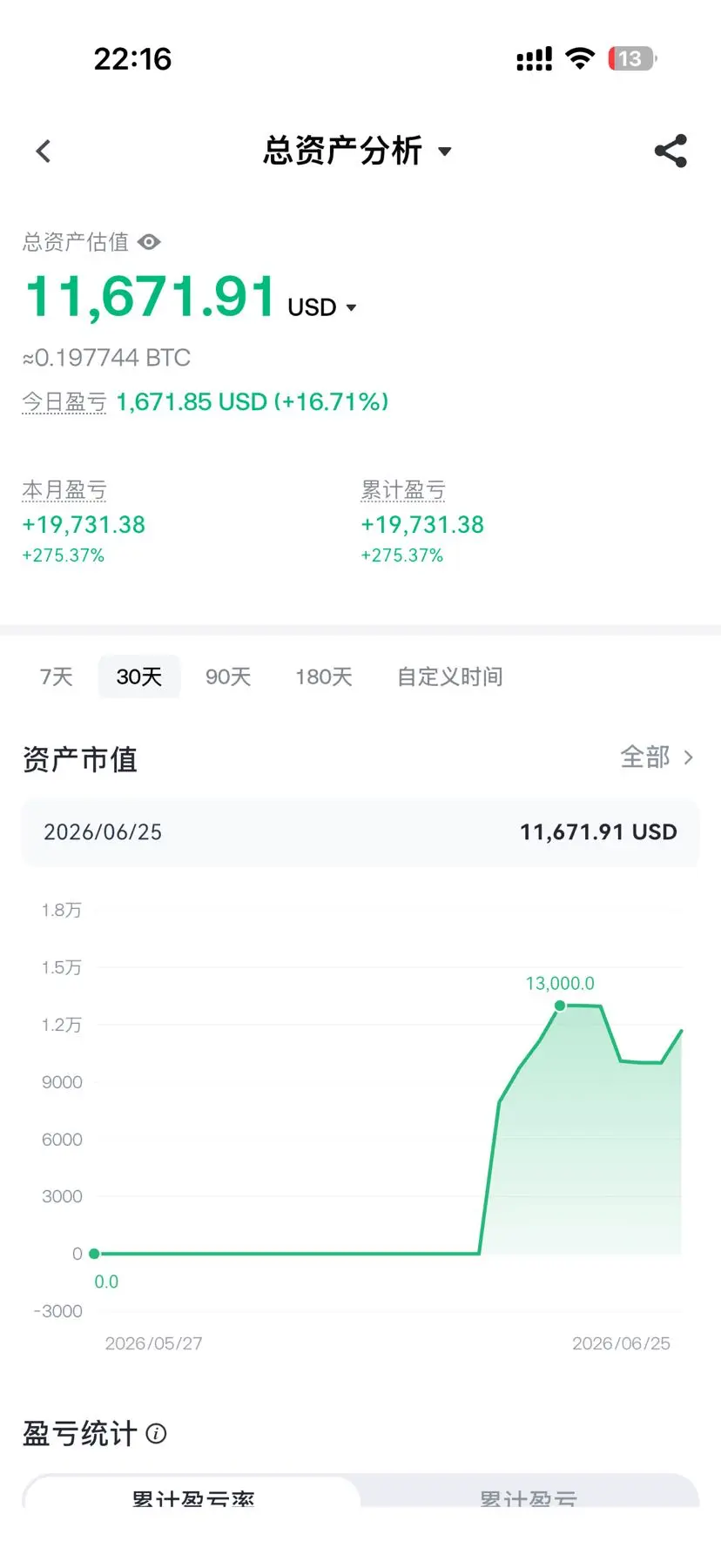The height and width of the screenshot is (1568, 721).
Task: Tap the 2026/05/27 axis date label
Action: point(153,1343)
